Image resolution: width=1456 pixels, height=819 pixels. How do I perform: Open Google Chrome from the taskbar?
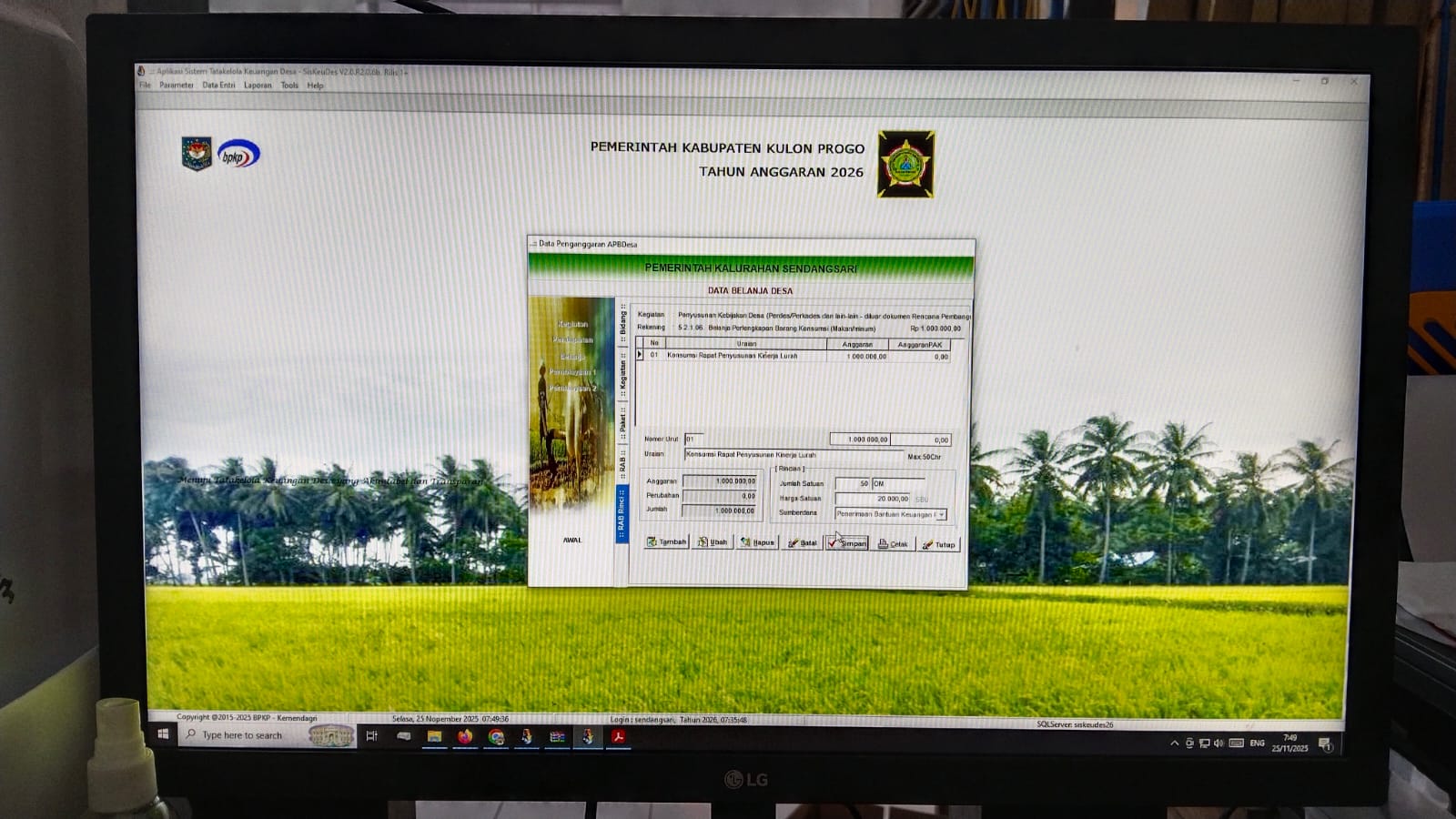click(496, 736)
